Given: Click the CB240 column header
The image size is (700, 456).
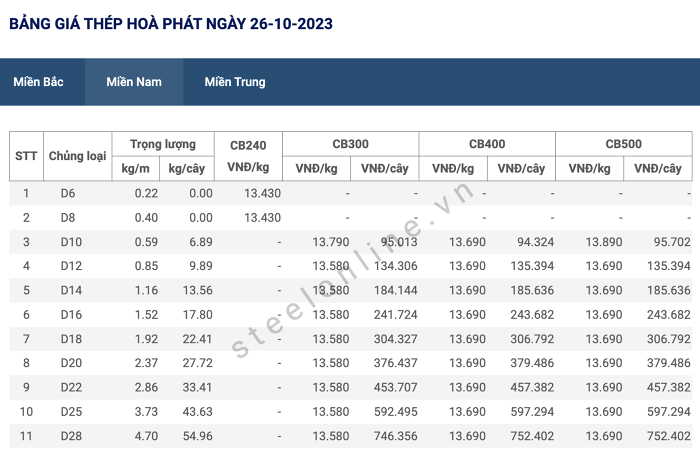Looking at the screenshot, I should [248, 156].
